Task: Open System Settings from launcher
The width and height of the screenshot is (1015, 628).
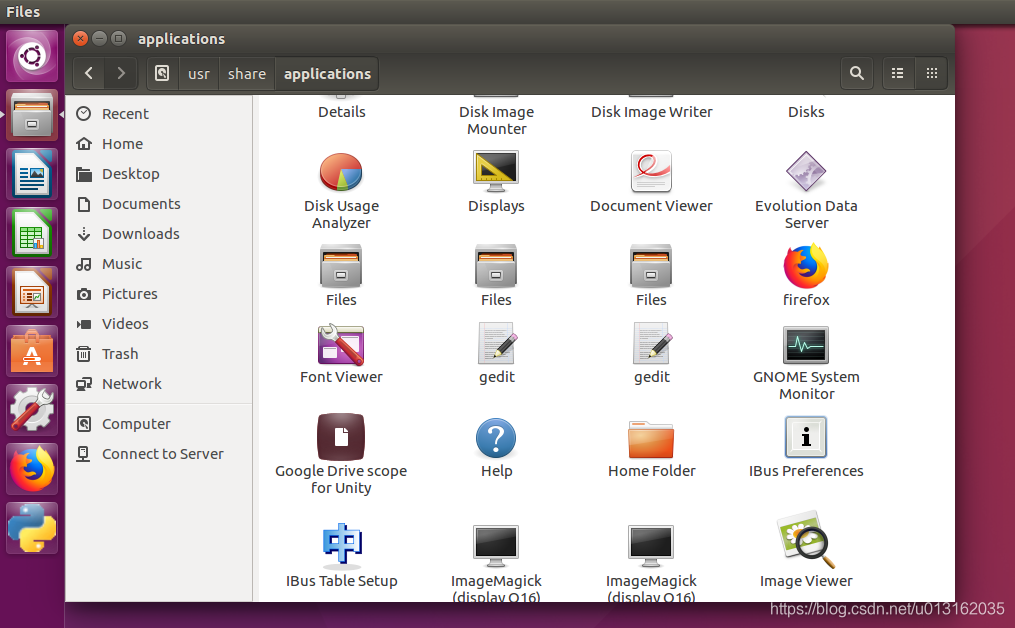Action: coord(32,410)
